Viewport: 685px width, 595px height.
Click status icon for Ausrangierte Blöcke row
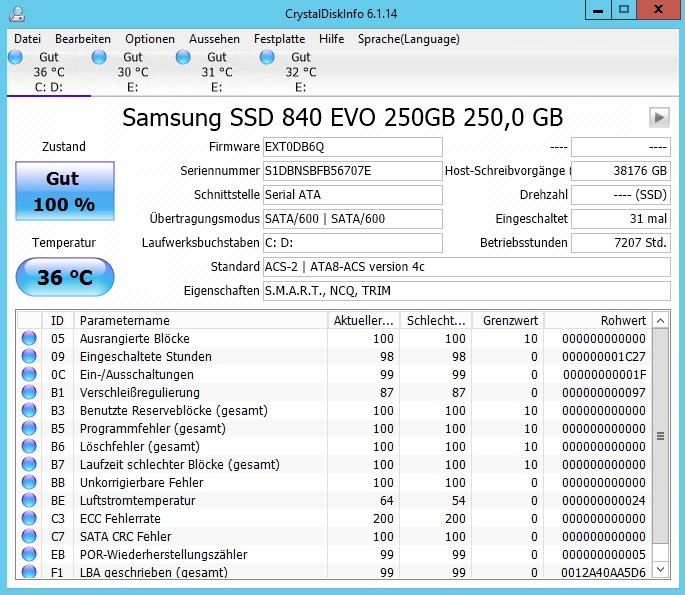[29, 339]
